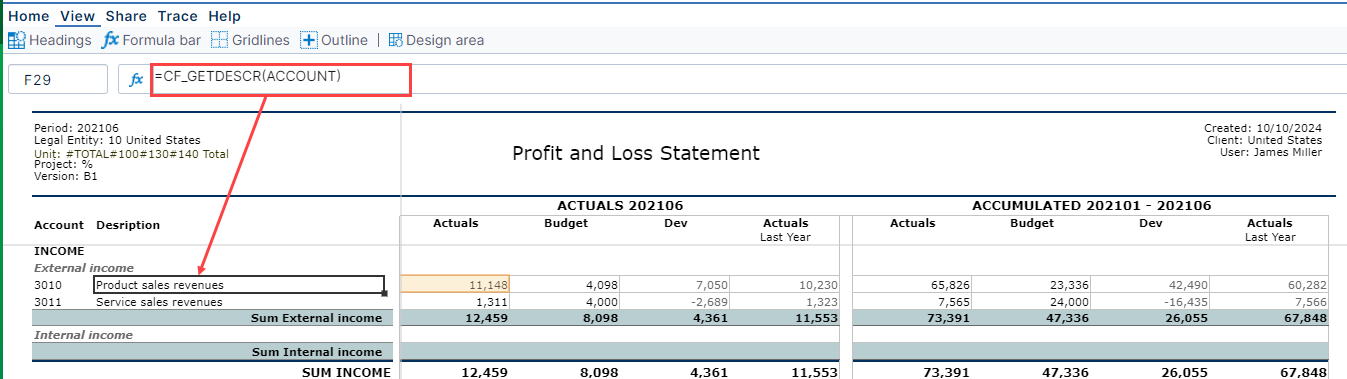This screenshot has height=379, width=1347.
Task: Toggle the Outline plus icon
Action: 309,40
